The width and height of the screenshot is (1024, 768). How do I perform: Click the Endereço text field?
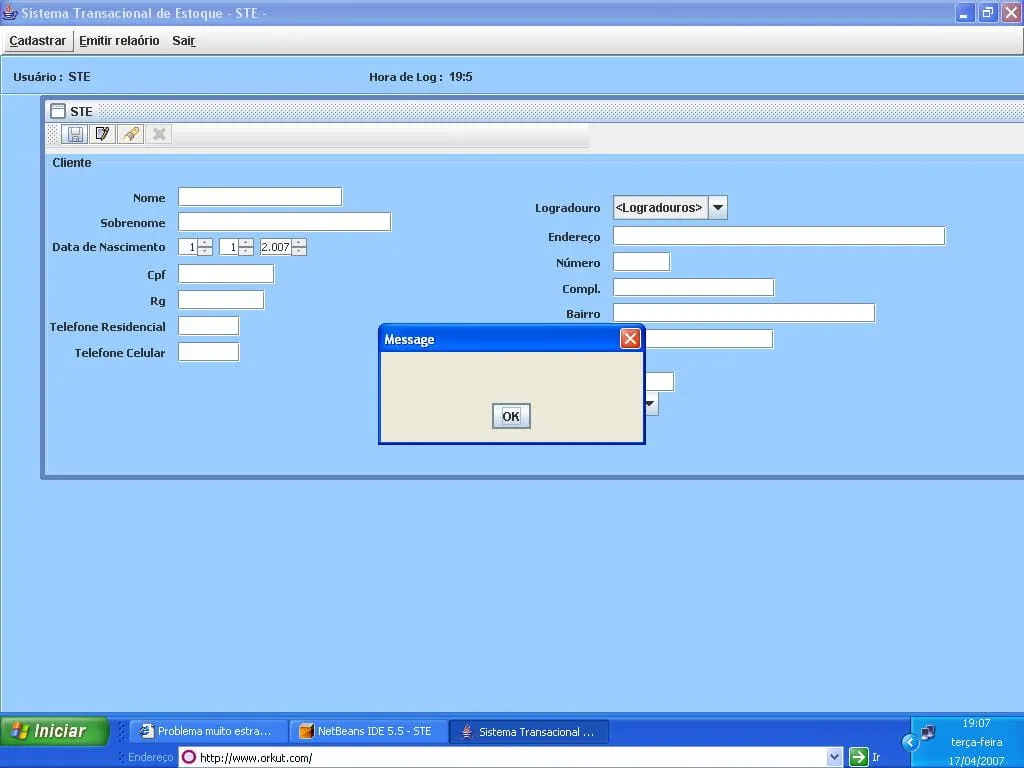click(779, 236)
